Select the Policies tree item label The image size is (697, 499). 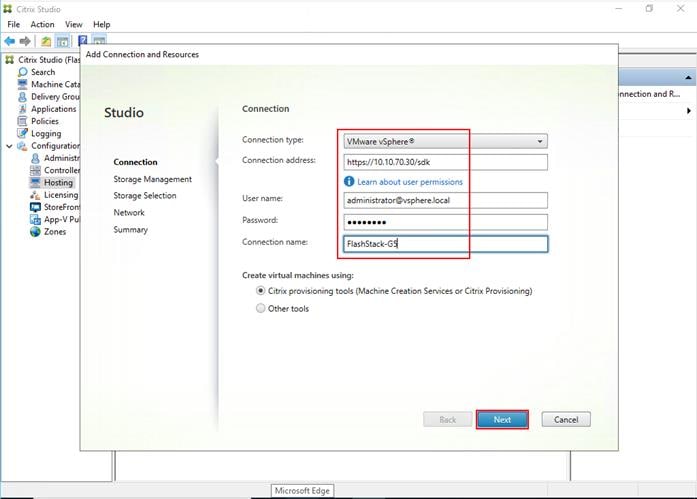pyautogui.click(x=44, y=121)
